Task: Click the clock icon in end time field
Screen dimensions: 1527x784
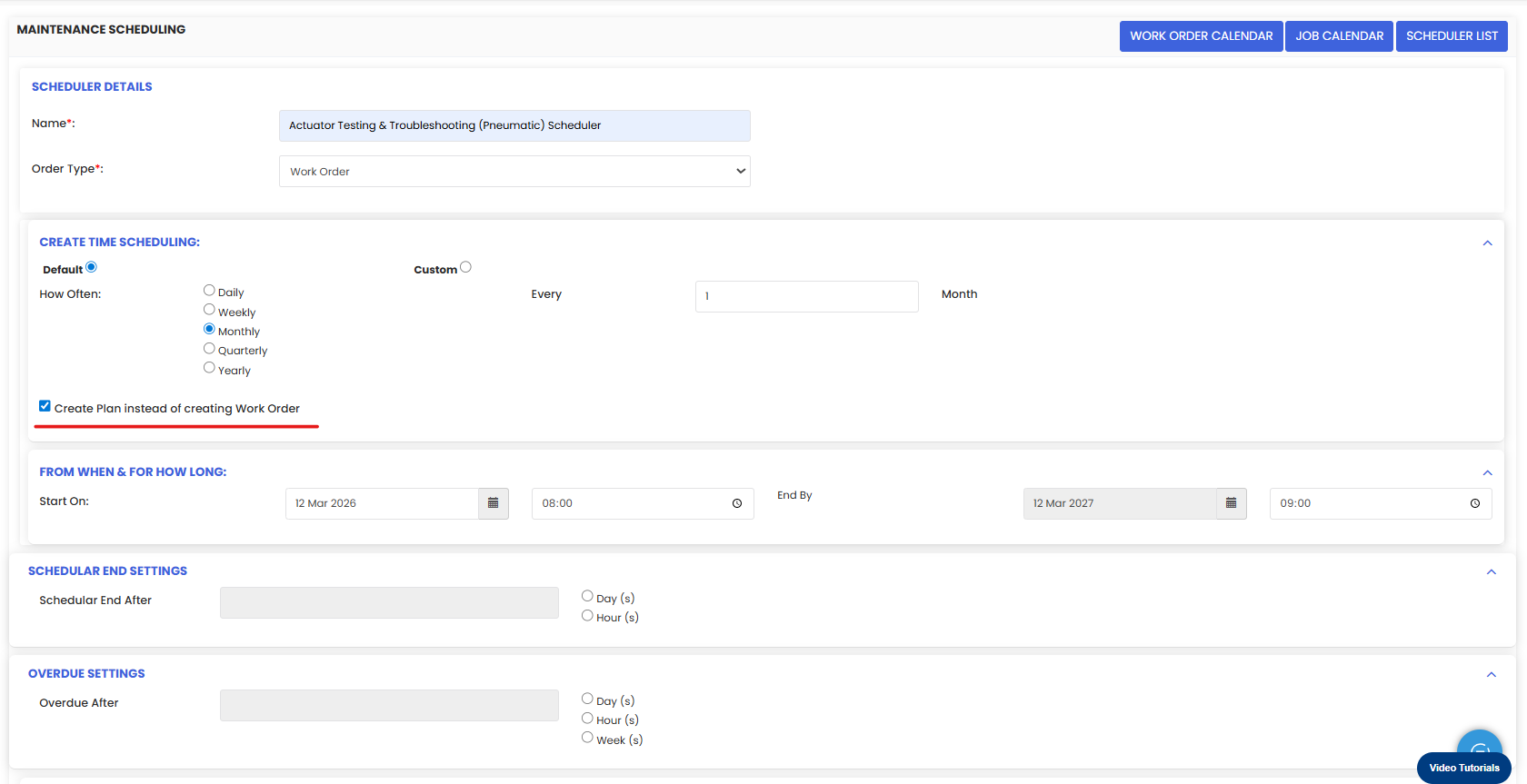Action: coord(1475,503)
